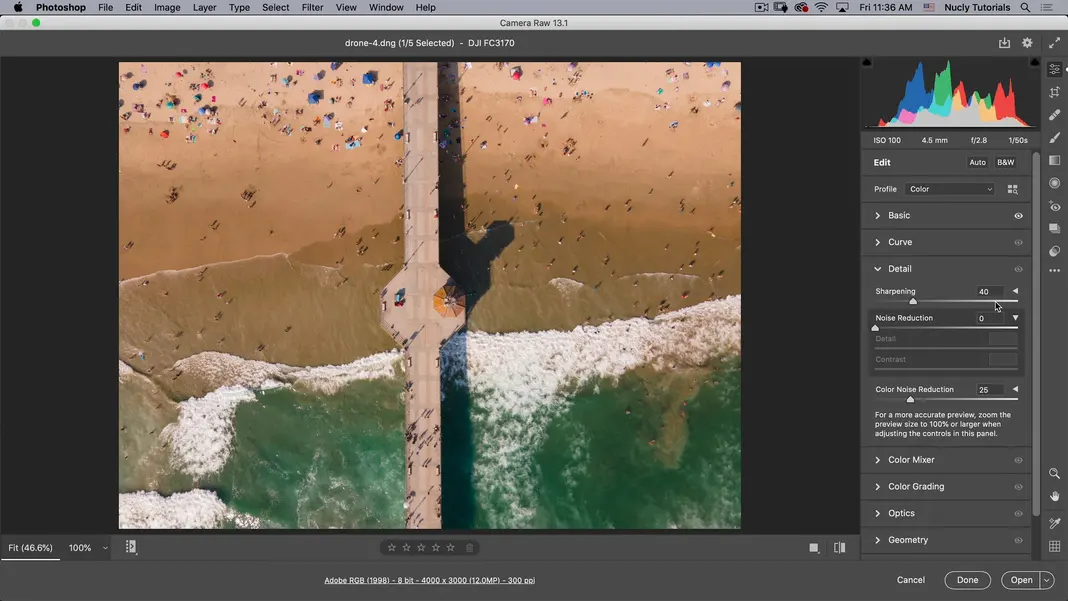Click the B&W conversion button
Screen dimensions: 1068x601
point(1005,162)
